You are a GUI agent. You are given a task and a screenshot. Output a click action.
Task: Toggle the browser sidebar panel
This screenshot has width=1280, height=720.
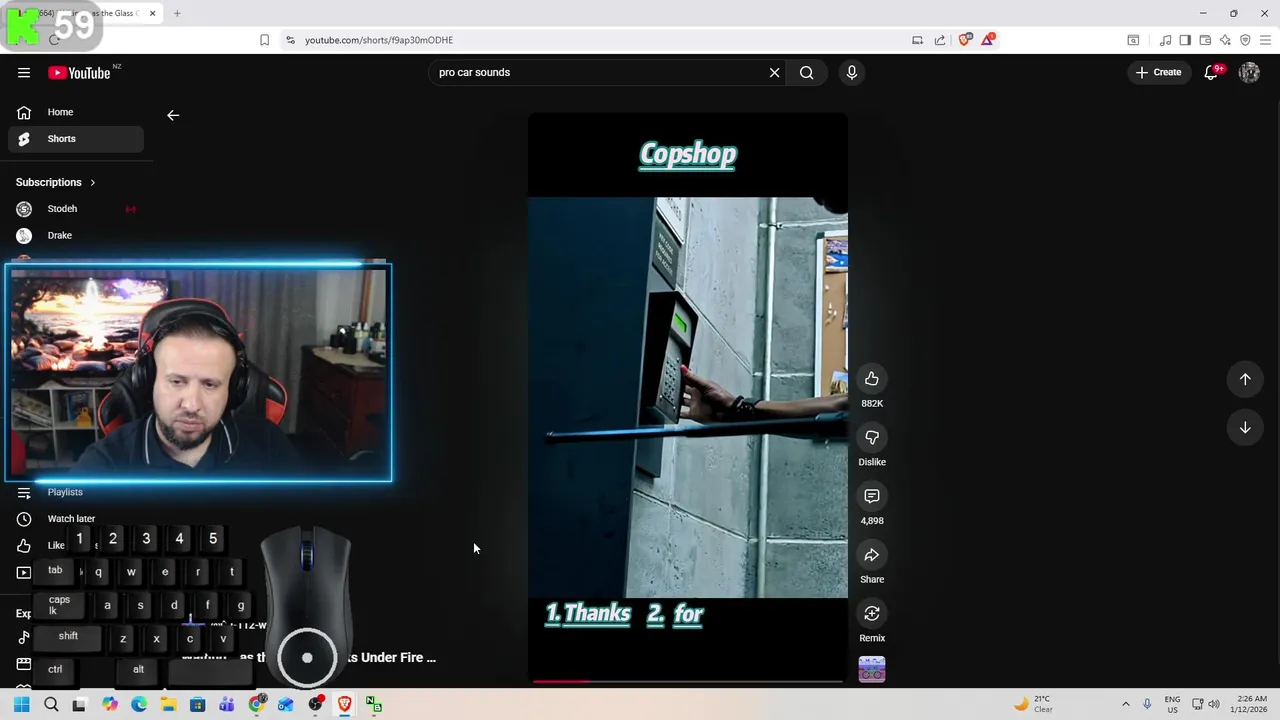[1185, 40]
